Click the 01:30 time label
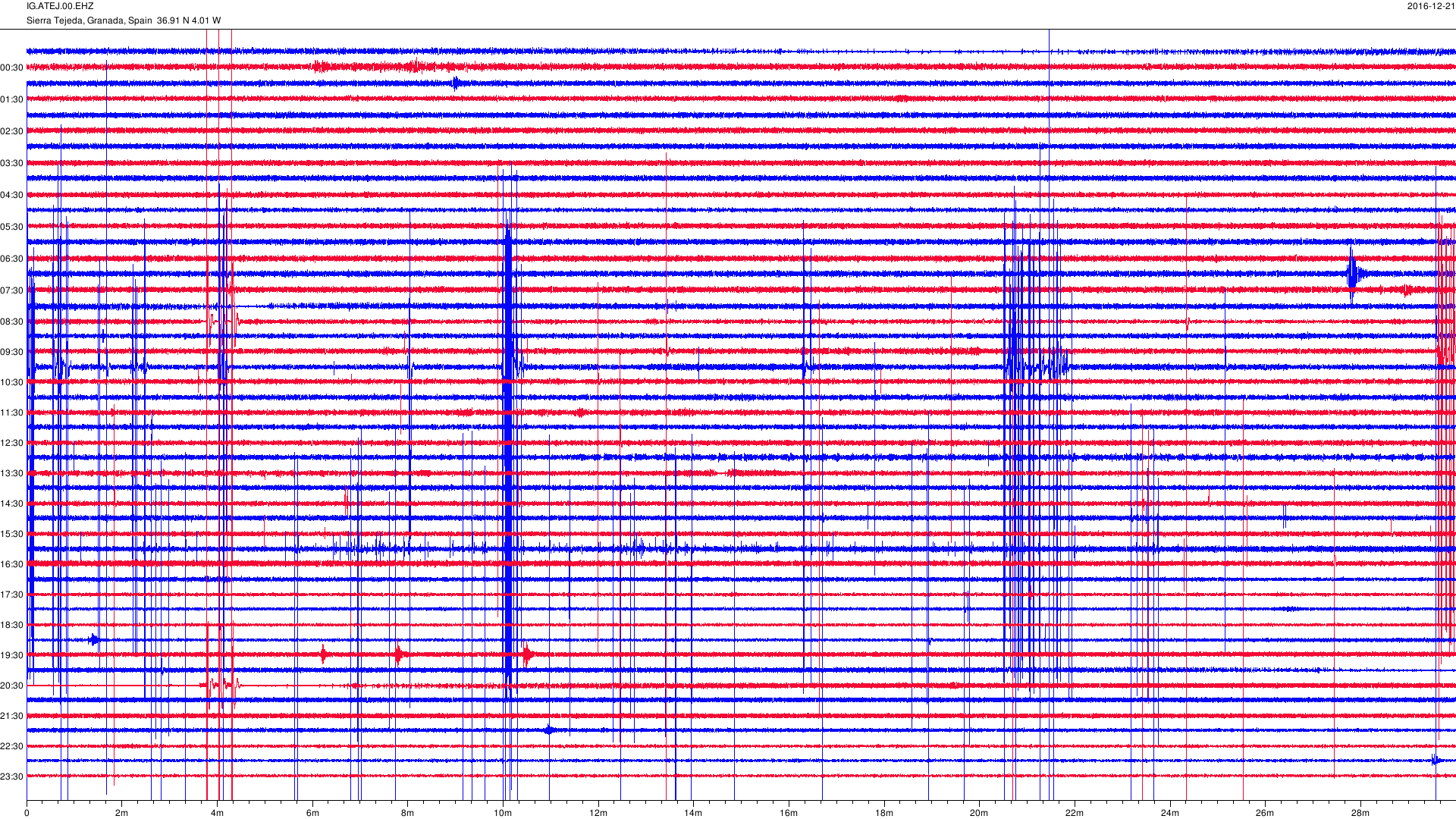The width and height of the screenshot is (1456, 819). point(12,99)
